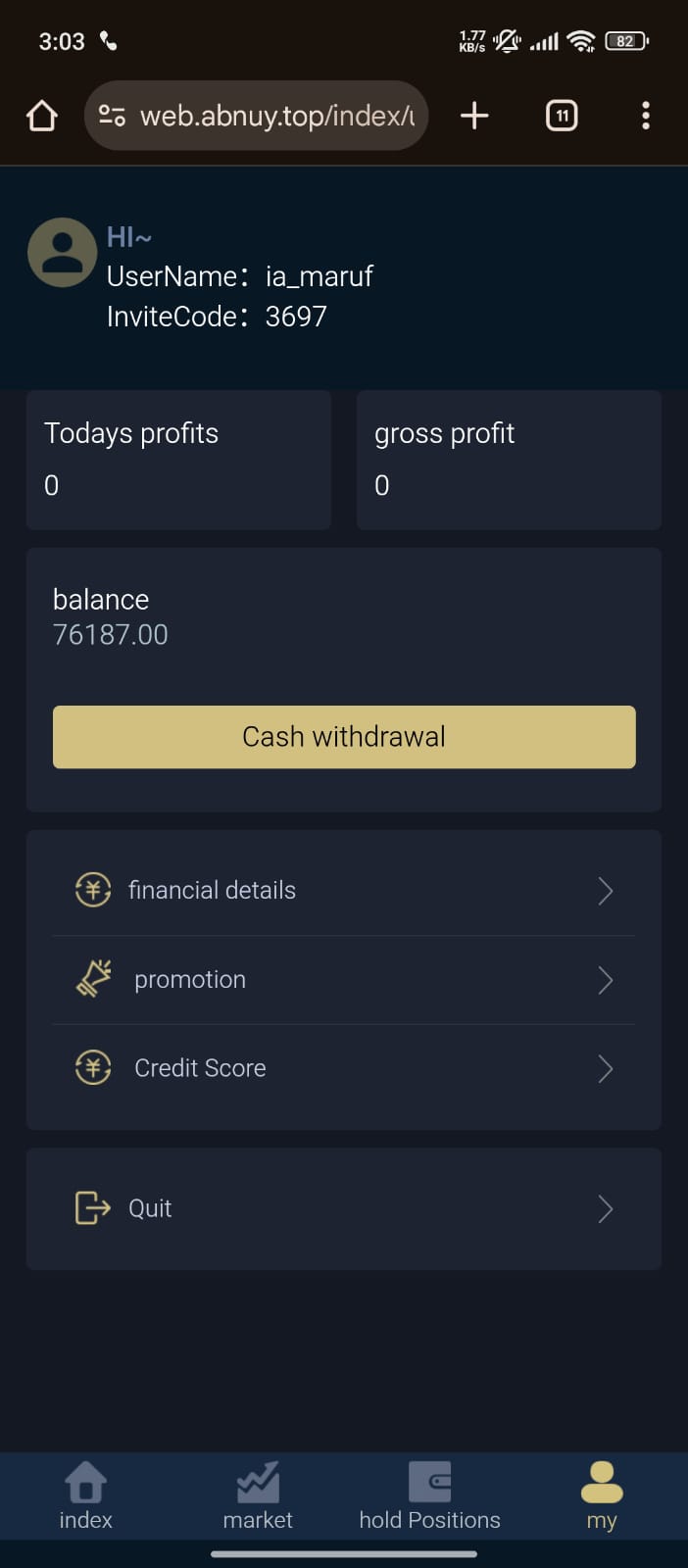The image size is (688, 1568).
Task: Expand the promotion row arrow
Action: [605, 980]
